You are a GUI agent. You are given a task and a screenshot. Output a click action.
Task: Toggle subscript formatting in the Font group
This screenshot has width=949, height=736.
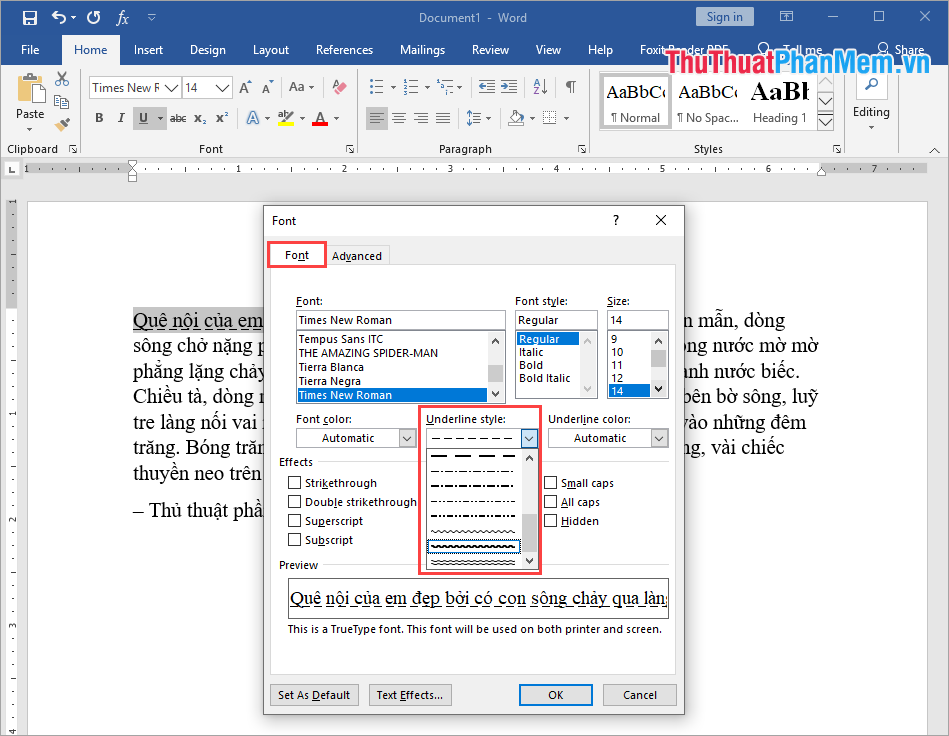tap(200, 118)
